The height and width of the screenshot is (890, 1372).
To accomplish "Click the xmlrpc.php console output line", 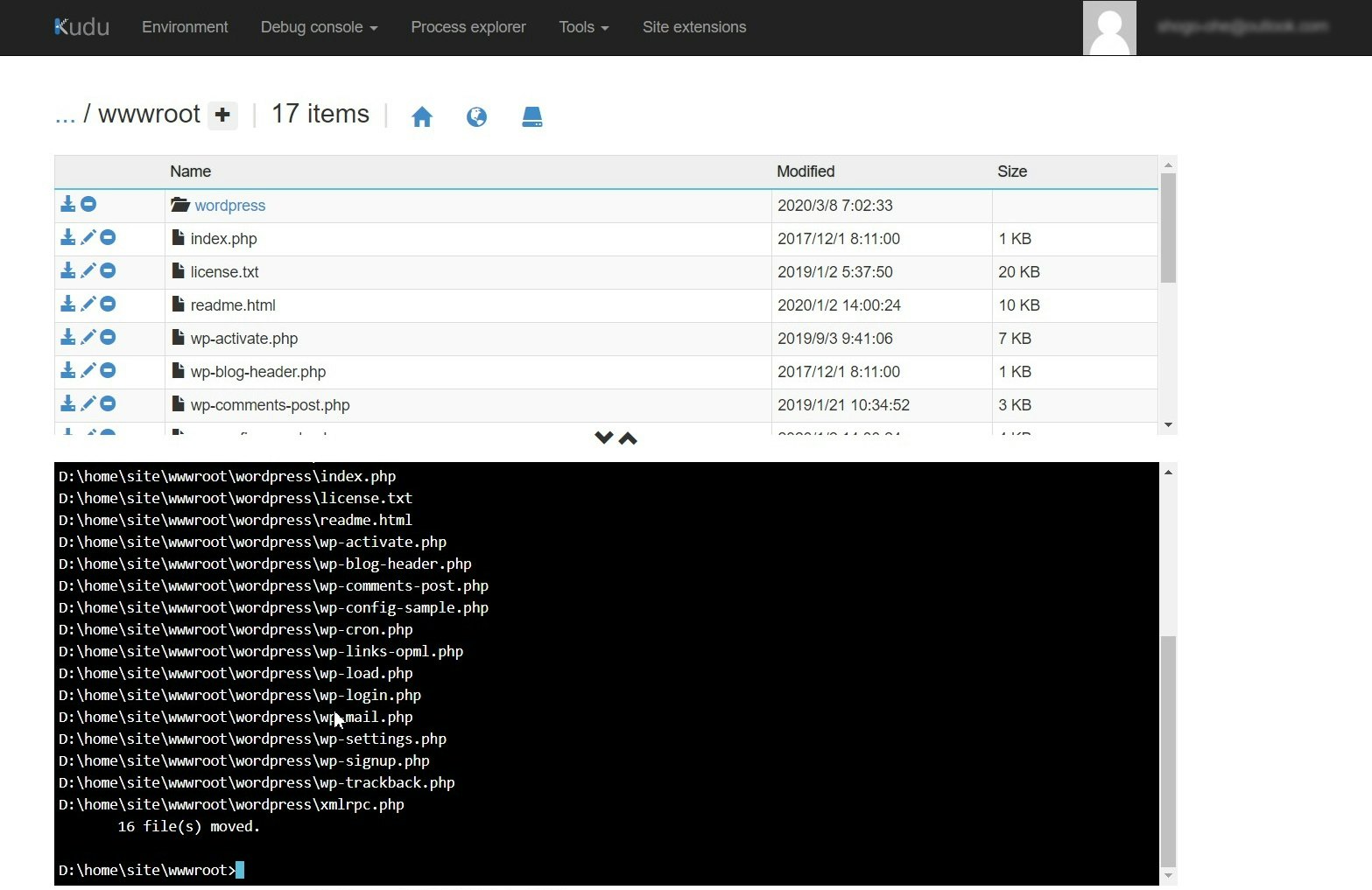I will 231,804.
